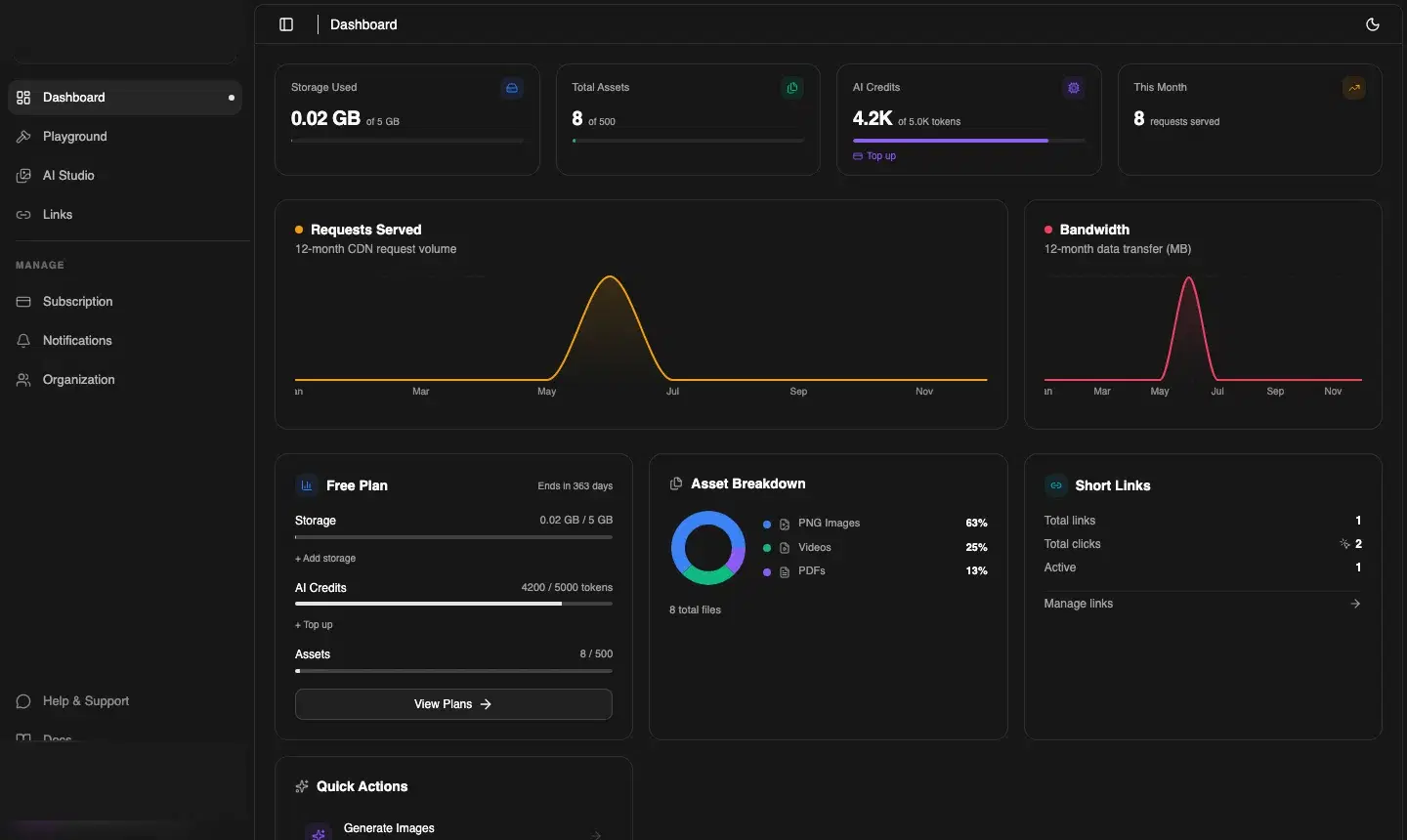Click the This Month trend icon
The height and width of the screenshot is (840, 1407).
1354,88
